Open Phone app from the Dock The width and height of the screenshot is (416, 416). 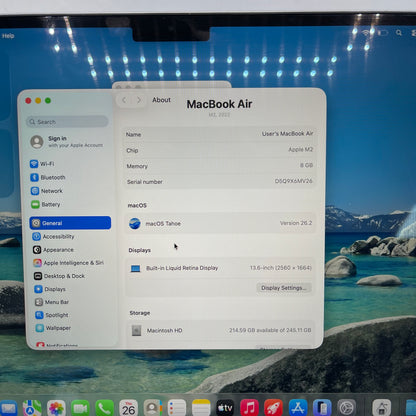click(104, 408)
